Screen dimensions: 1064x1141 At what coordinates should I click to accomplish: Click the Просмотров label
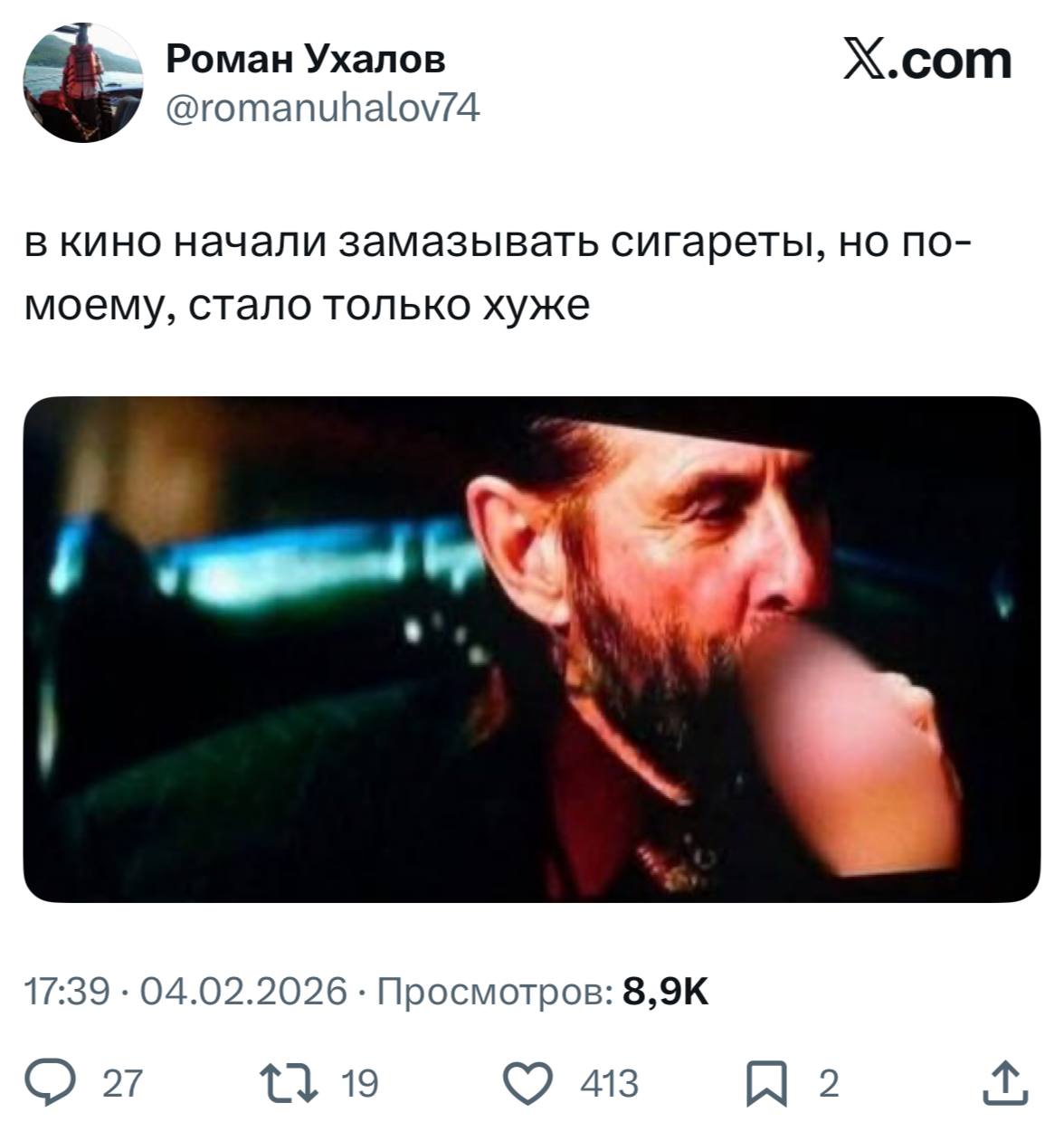(494, 994)
